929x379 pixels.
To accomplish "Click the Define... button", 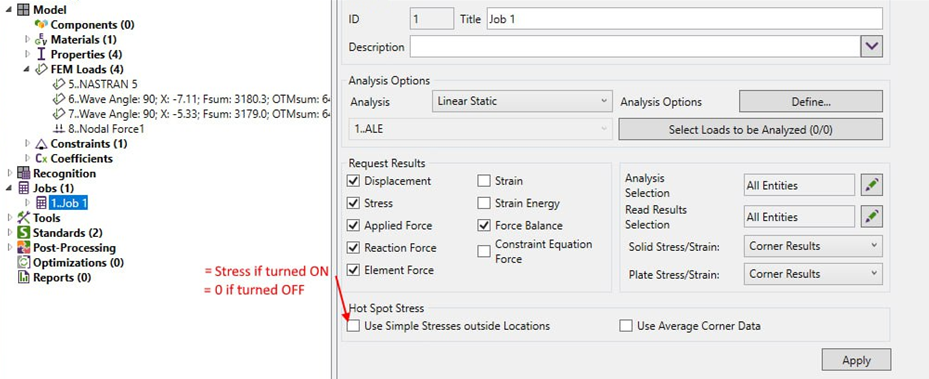I will [x=811, y=101].
